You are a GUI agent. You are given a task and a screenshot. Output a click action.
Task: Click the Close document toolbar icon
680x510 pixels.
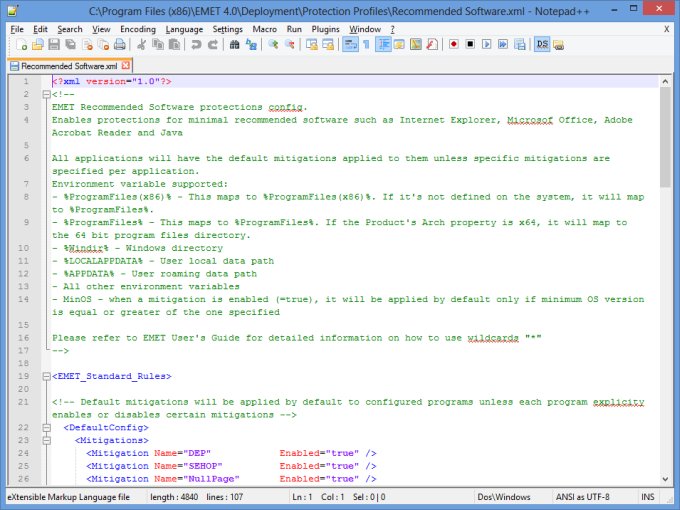point(87,44)
